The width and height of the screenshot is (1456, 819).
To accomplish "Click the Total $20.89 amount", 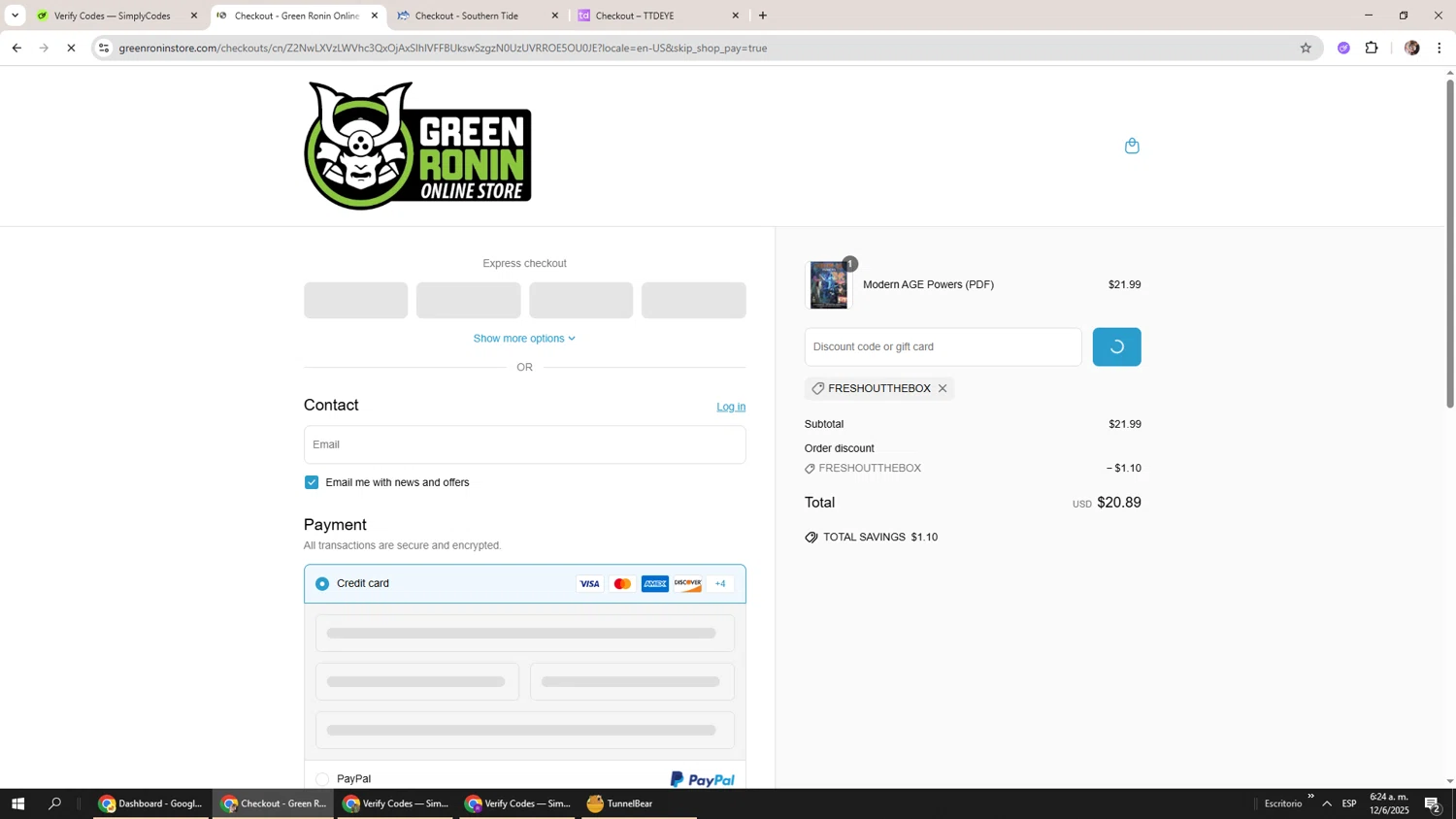I will [x=1118, y=503].
